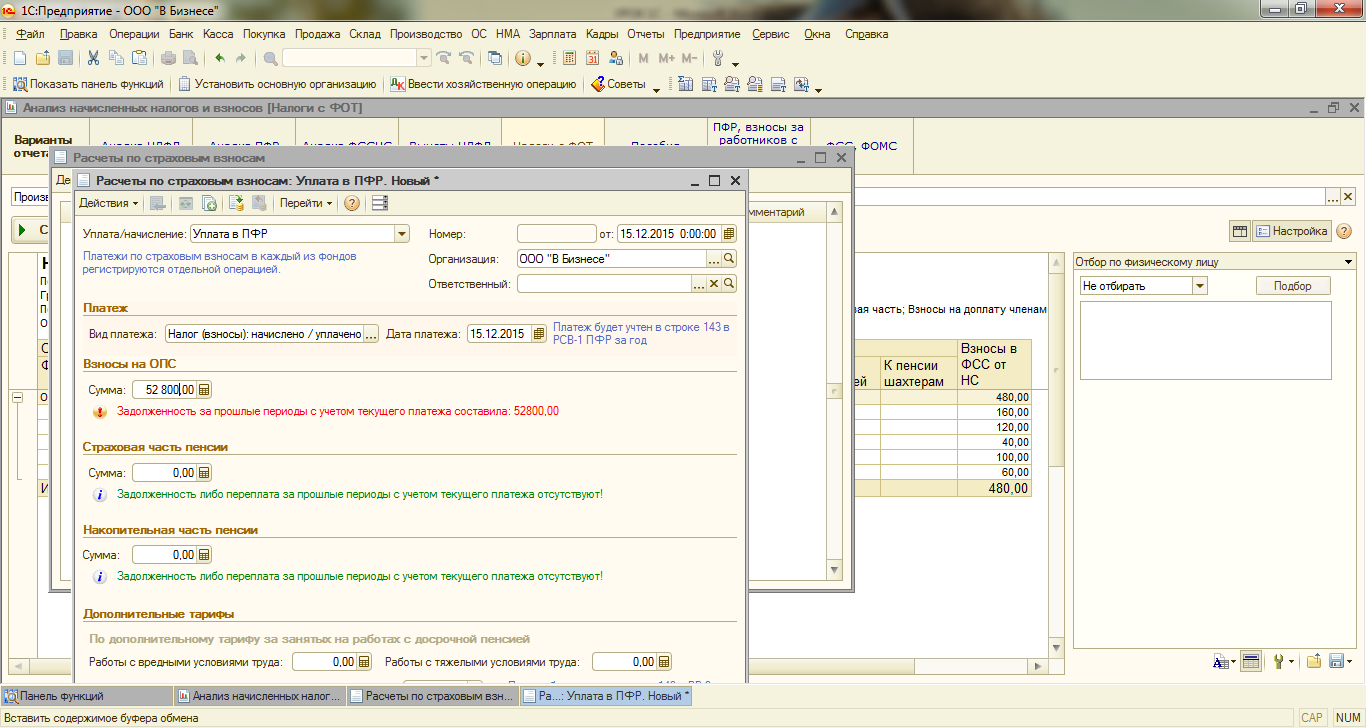Open the Сервис menu
1366x728 pixels.
click(770, 34)
